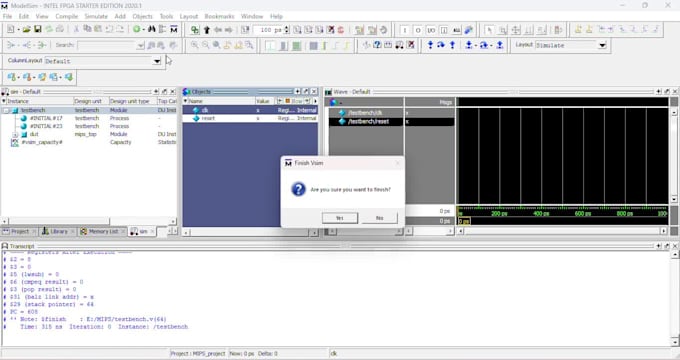Select the #INITIAL #23 process row
The image size is (680, 360).
(x=89, y=126)
